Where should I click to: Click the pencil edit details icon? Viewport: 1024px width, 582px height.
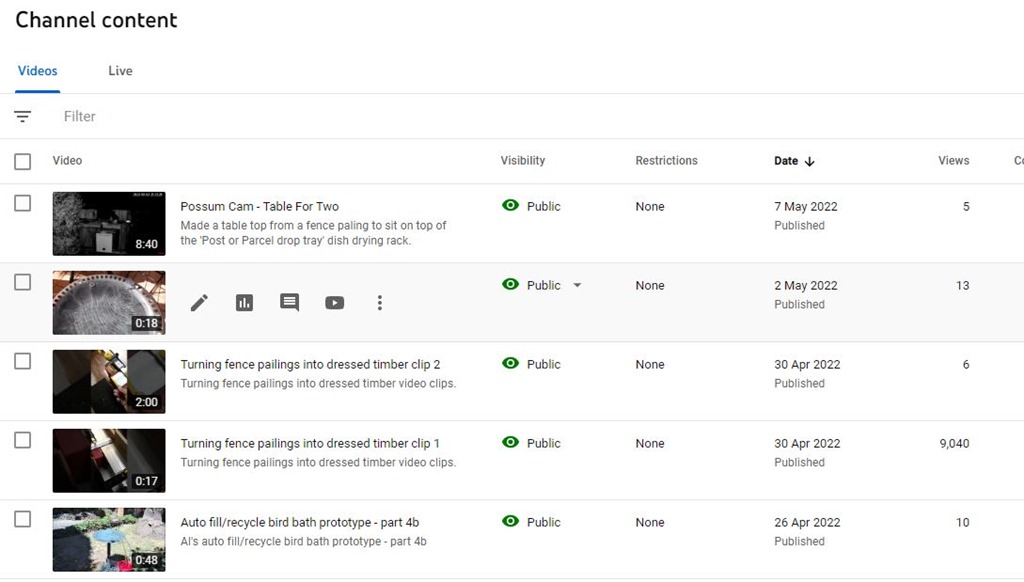click(x=199, y=303)
